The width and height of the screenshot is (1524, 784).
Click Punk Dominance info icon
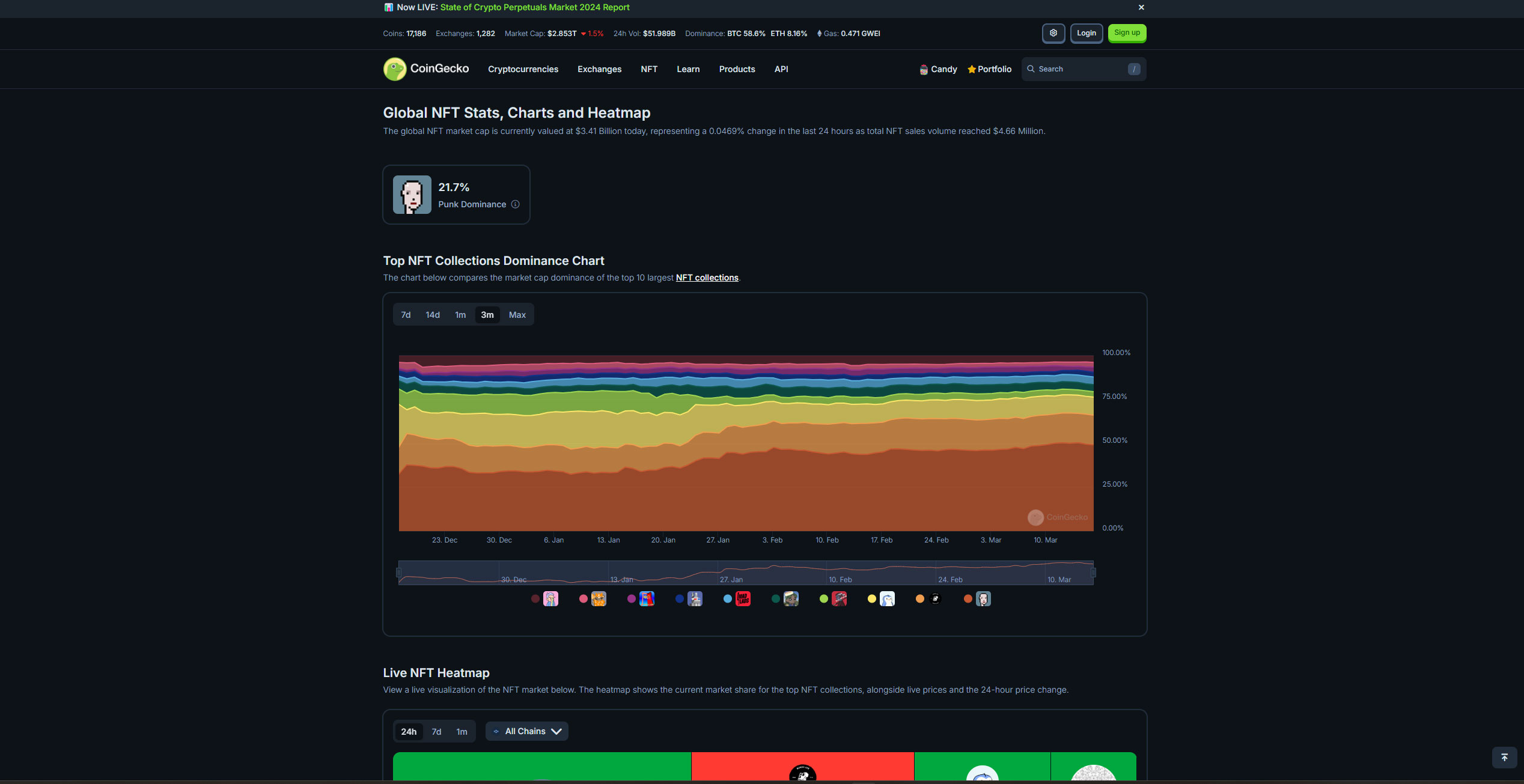(x=515, y=204)
